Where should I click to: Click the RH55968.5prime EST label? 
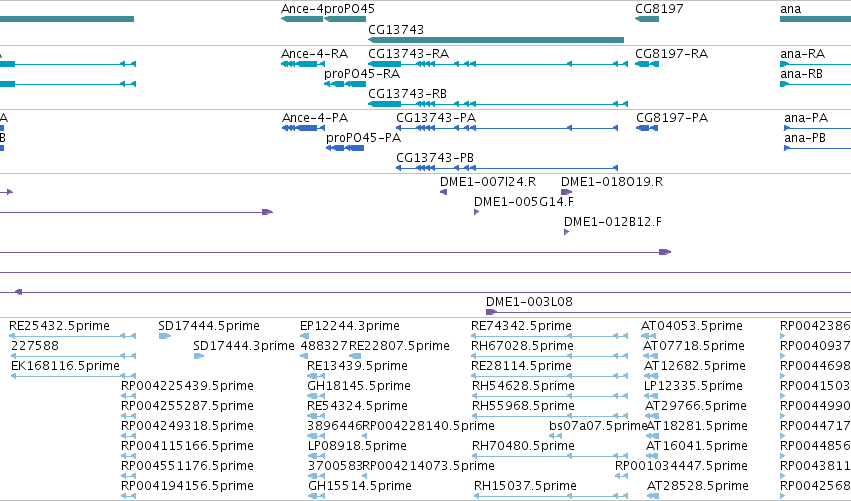[x=523, y=406]
